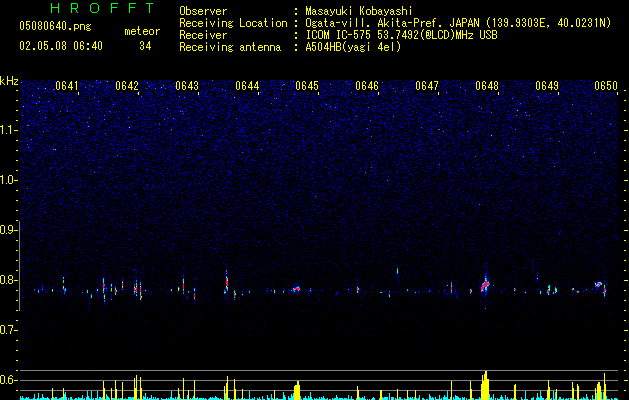Screen dimensions: 629x400
Task: Click the 0645 time marker
Action: pyautogui.click(x=307, y=86)
